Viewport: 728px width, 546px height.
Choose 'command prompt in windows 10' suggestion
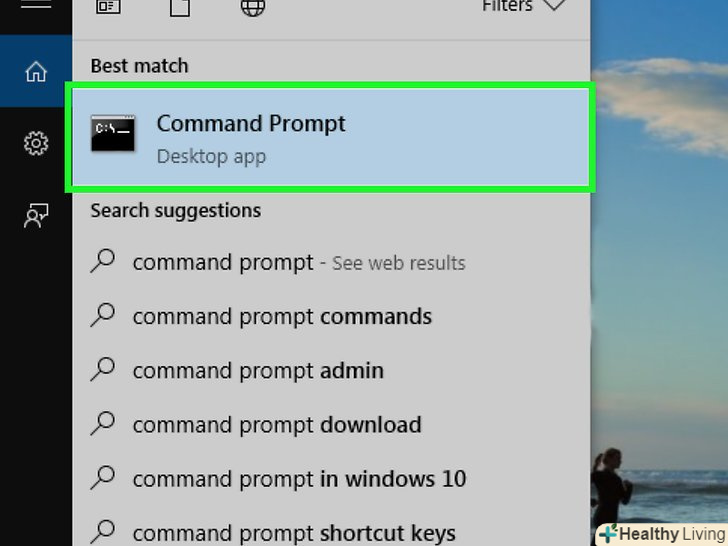[x=331, y=479]
